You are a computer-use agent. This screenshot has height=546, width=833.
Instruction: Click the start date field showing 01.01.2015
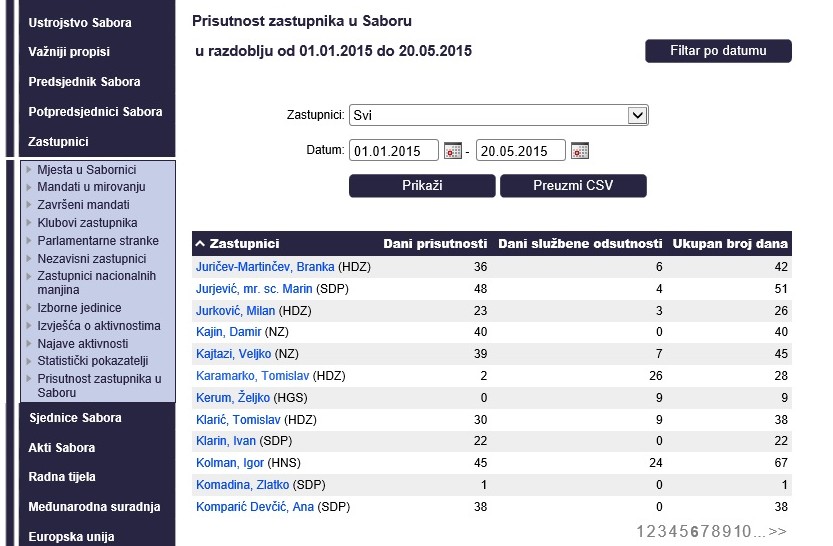[394, 150]
